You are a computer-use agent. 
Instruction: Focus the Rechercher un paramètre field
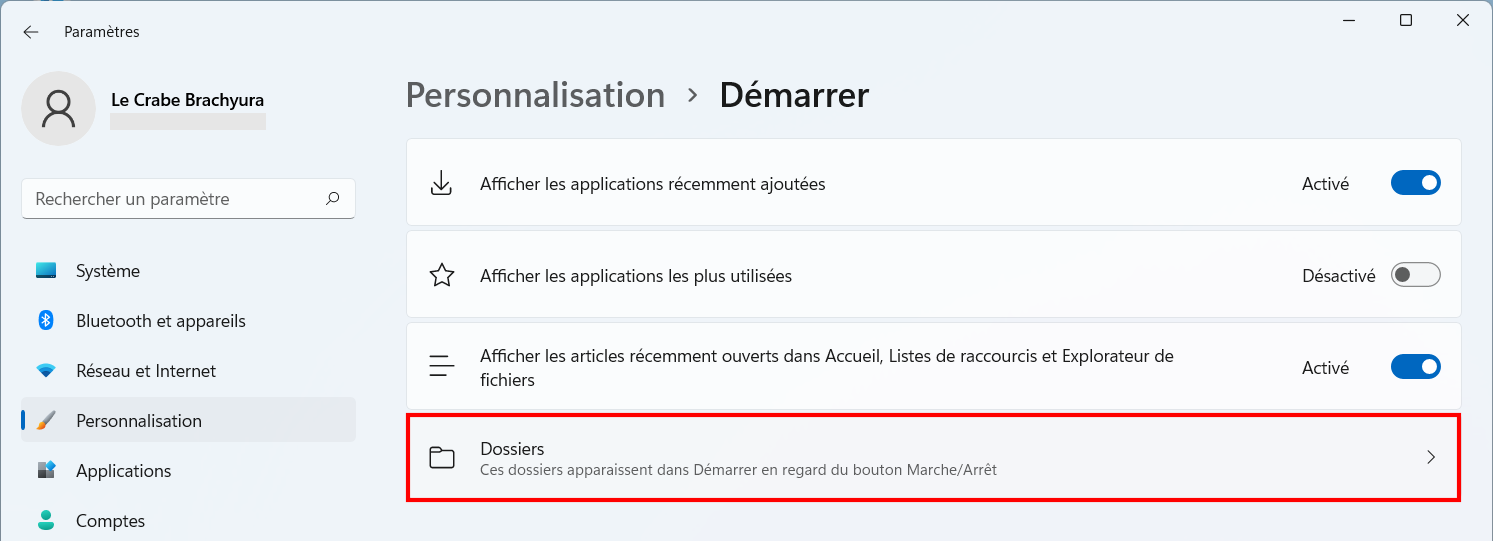(x=188, y=199)
